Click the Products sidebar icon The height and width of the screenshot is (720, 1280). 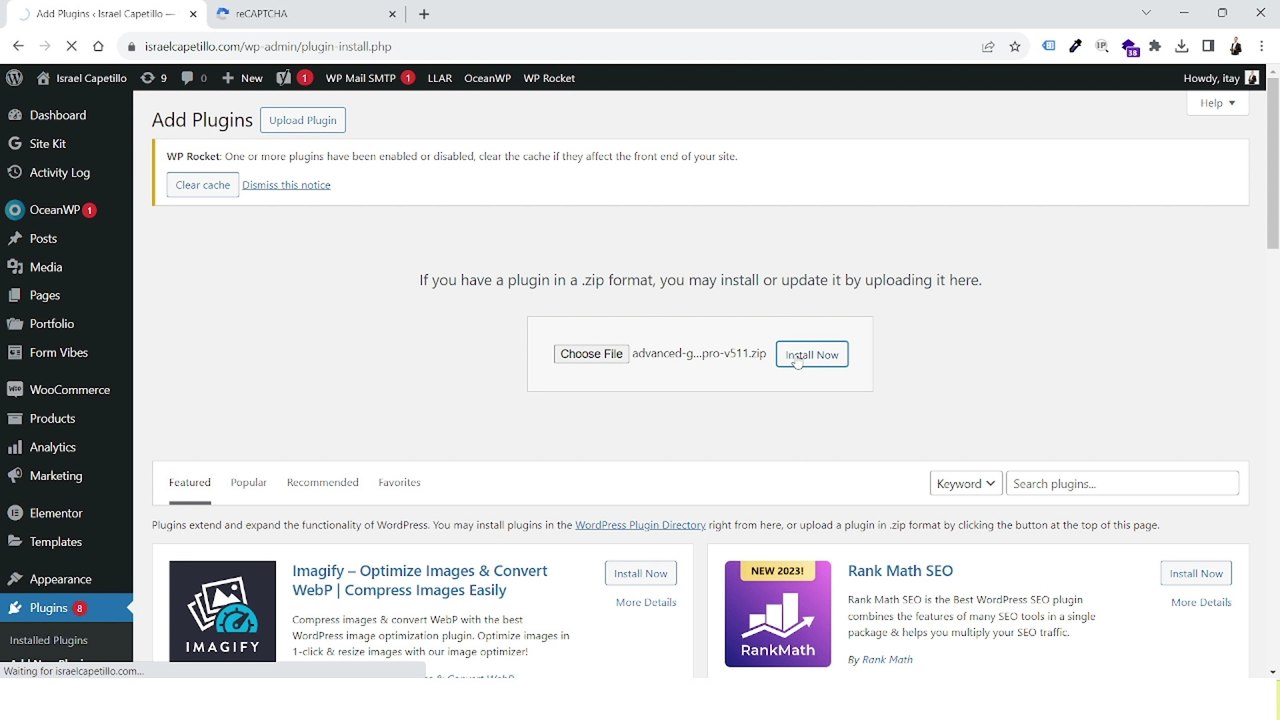15,419
